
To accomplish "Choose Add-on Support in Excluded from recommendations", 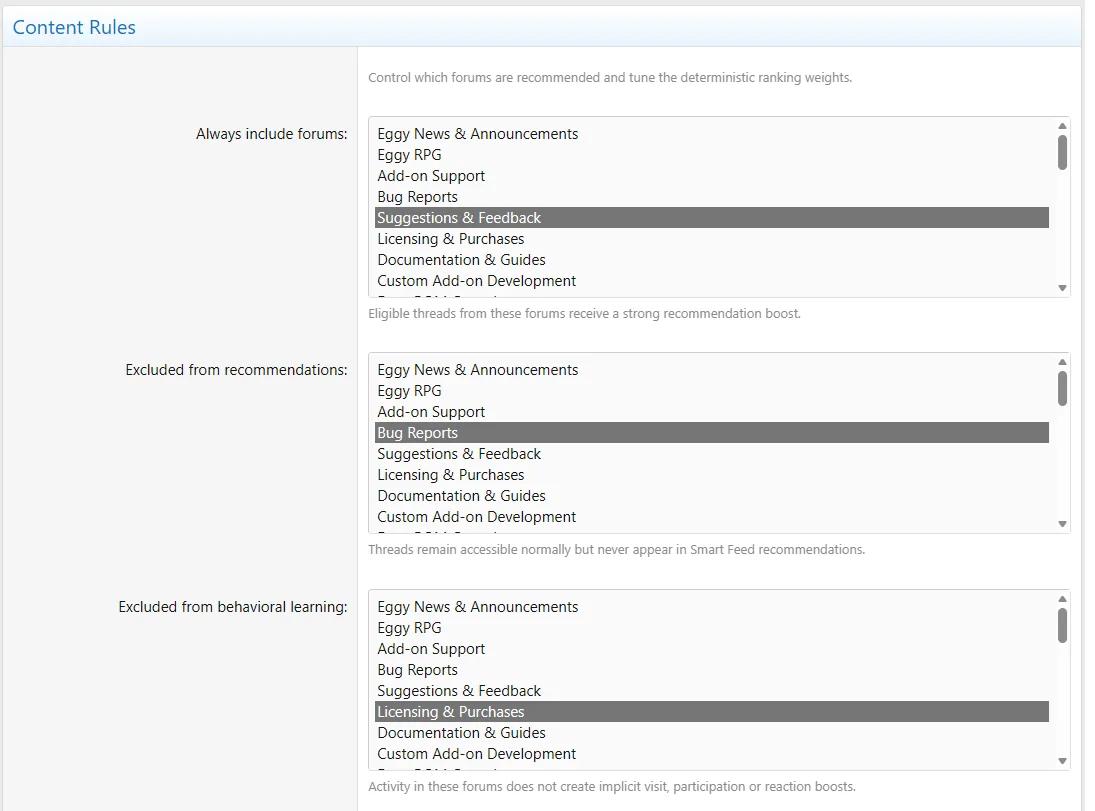I will pos(712,412).
